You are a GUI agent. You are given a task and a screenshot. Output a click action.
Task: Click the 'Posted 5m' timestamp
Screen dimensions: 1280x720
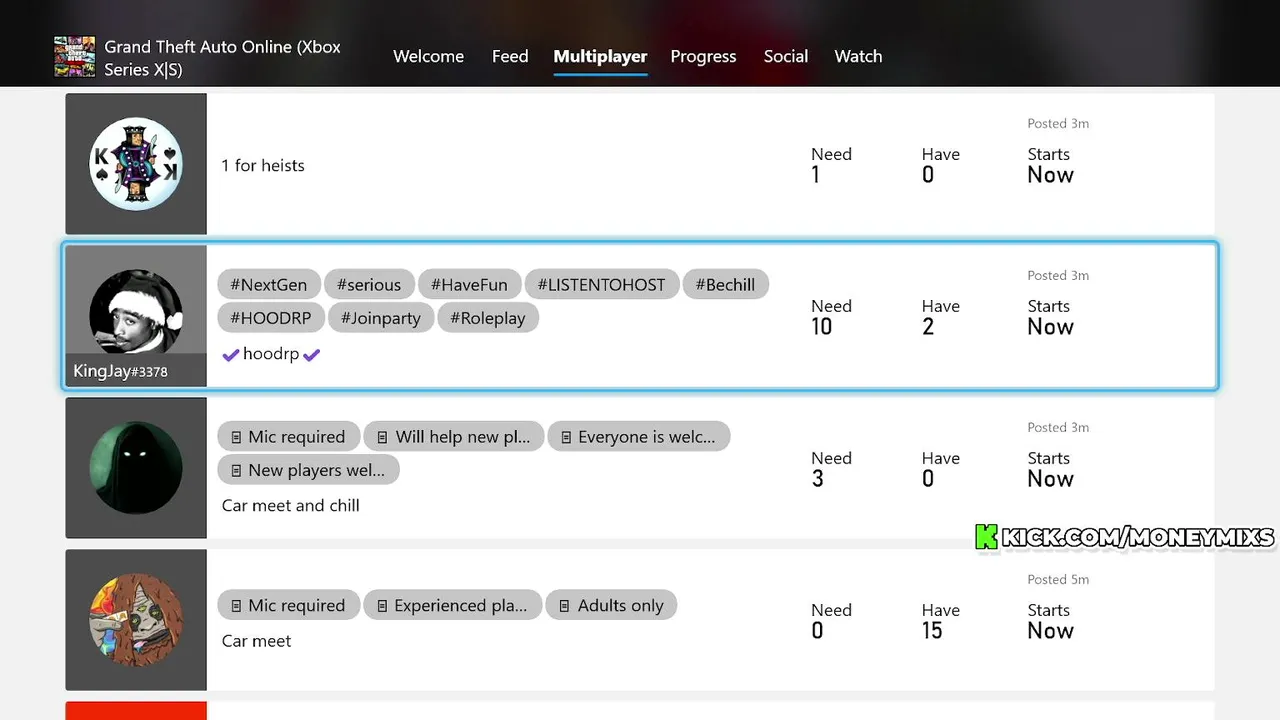click(1058, 579)
